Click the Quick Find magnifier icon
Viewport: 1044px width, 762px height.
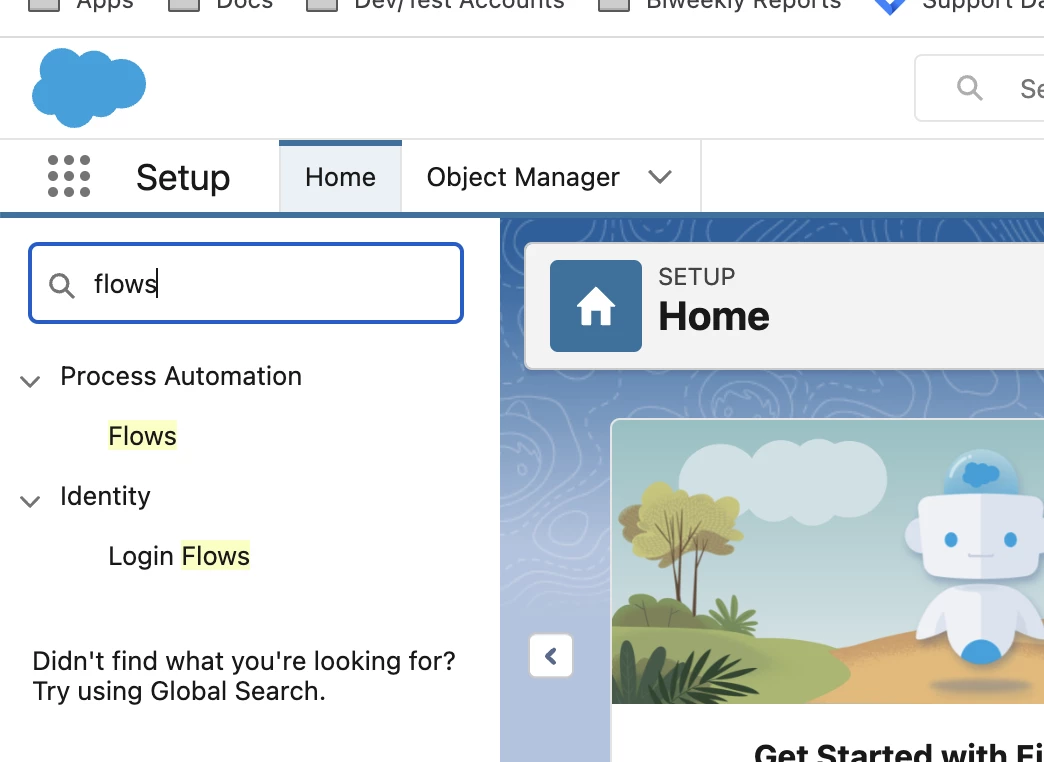pos(62,286)
